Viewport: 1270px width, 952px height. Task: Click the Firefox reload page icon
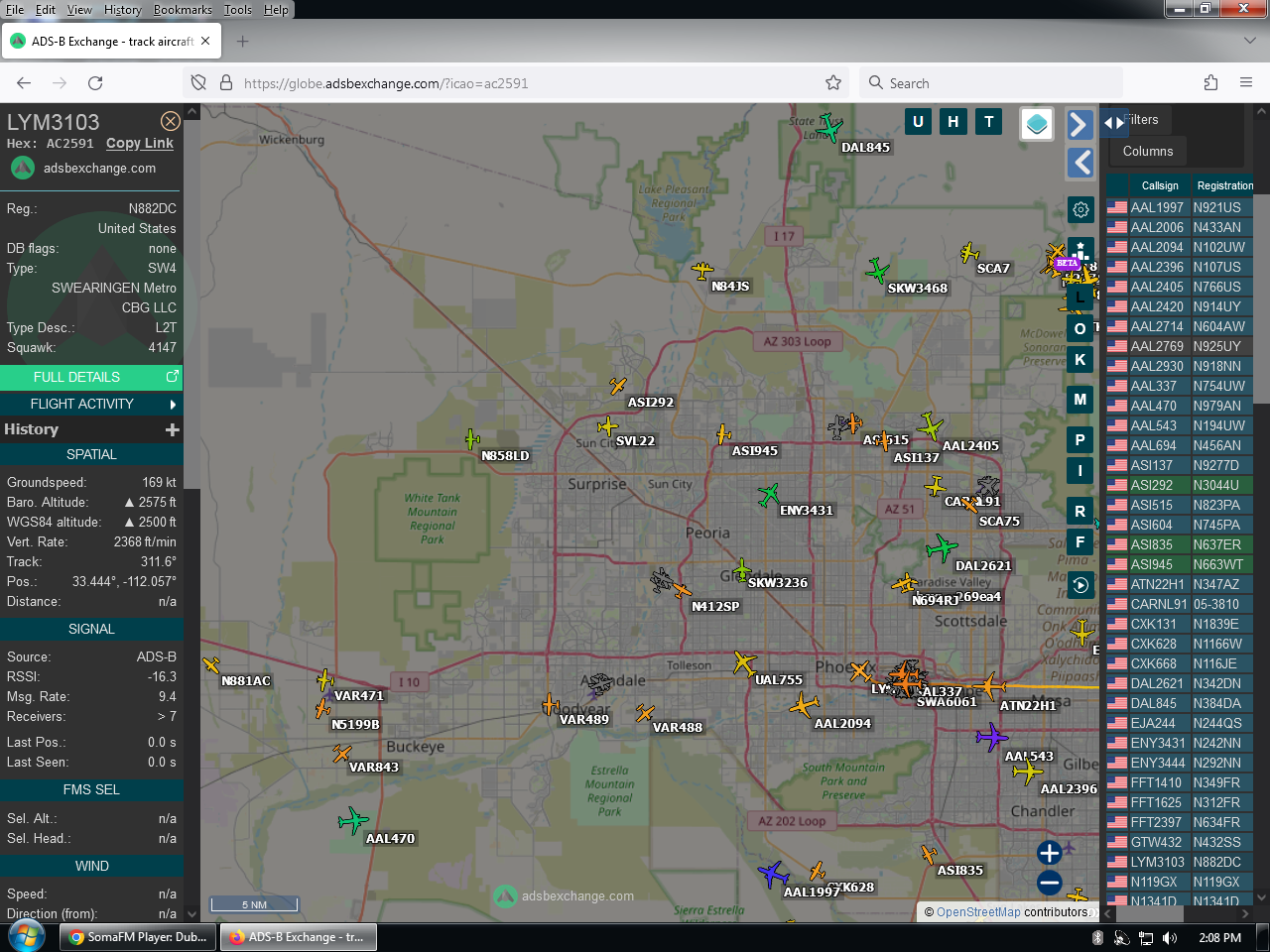pos(95,83)
